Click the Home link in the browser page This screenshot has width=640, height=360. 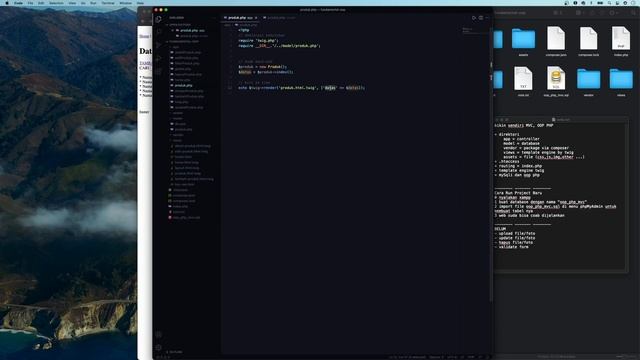[144, 36]
